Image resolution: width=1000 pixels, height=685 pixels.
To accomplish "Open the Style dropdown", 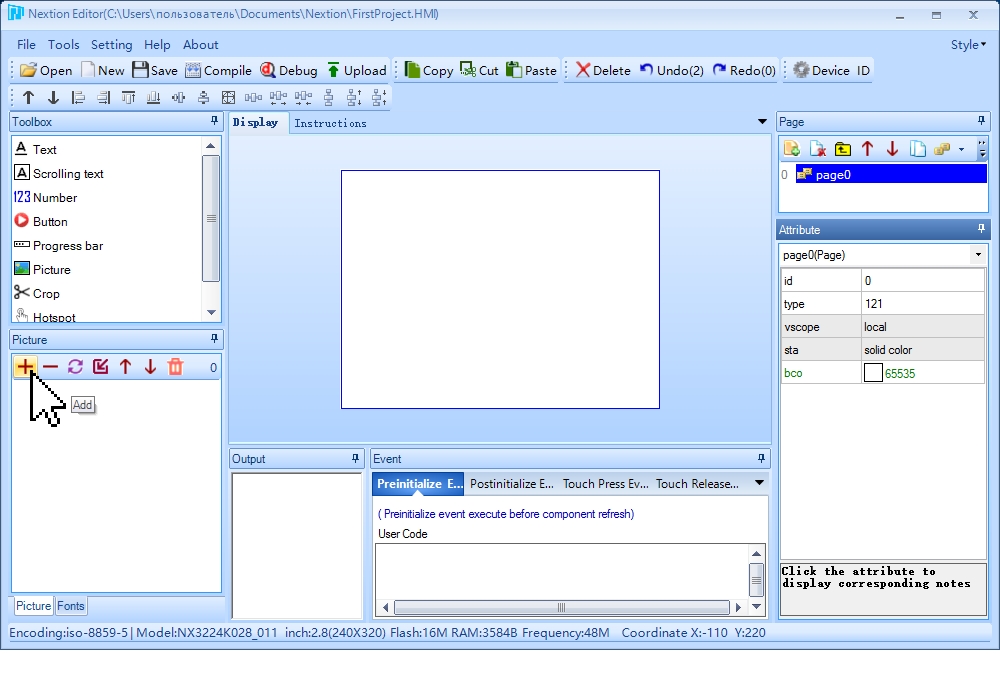I will coord(968,45).
